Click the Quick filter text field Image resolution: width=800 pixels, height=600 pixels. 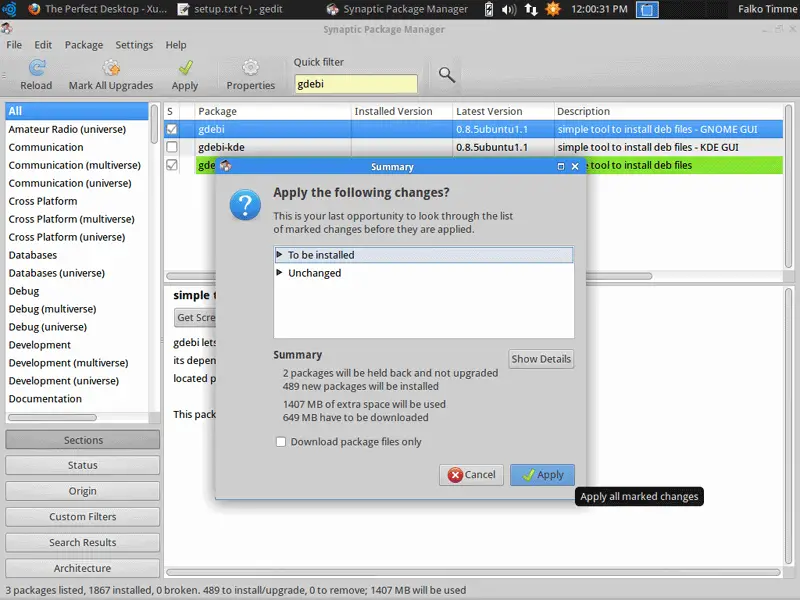356,84
